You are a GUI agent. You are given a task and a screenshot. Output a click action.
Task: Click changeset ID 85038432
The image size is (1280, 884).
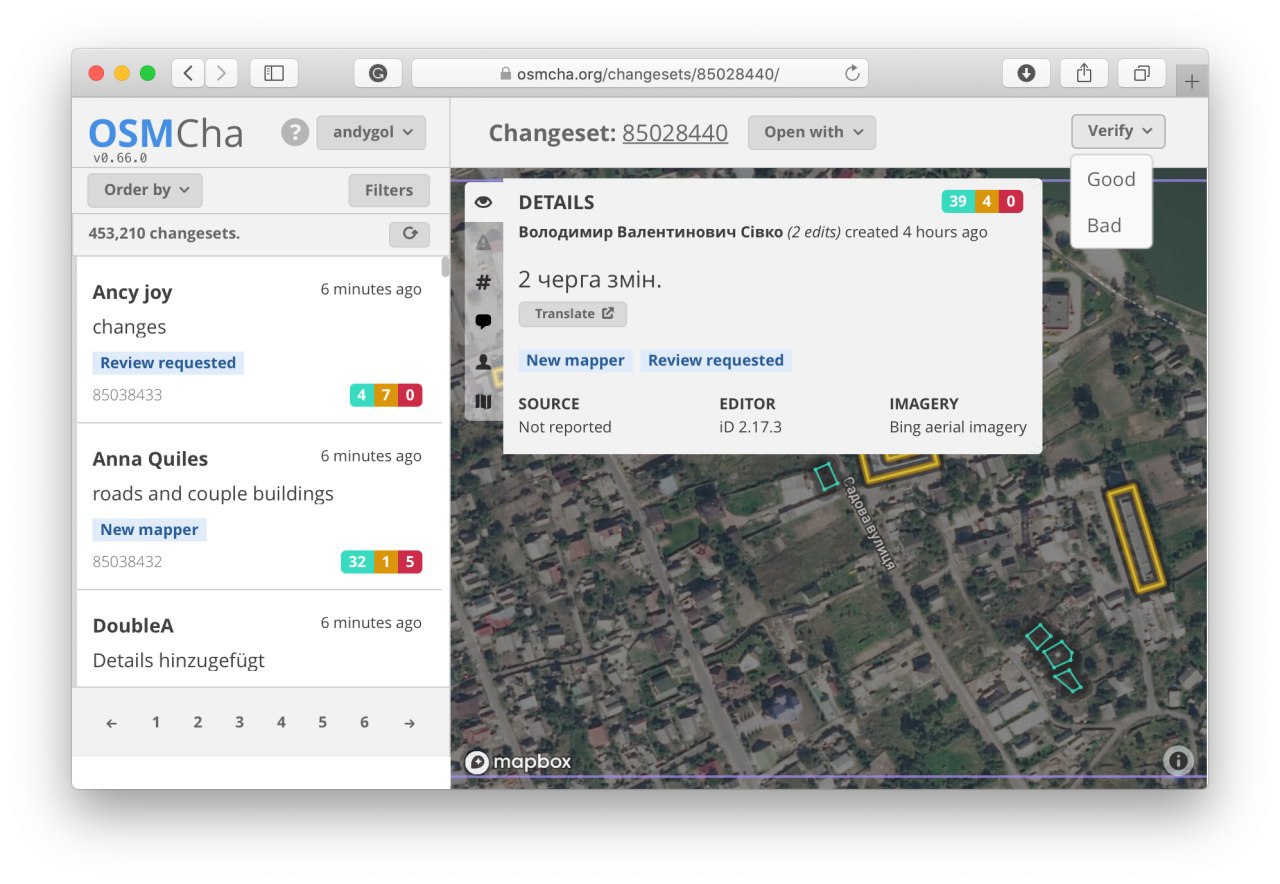click(127, 562)
